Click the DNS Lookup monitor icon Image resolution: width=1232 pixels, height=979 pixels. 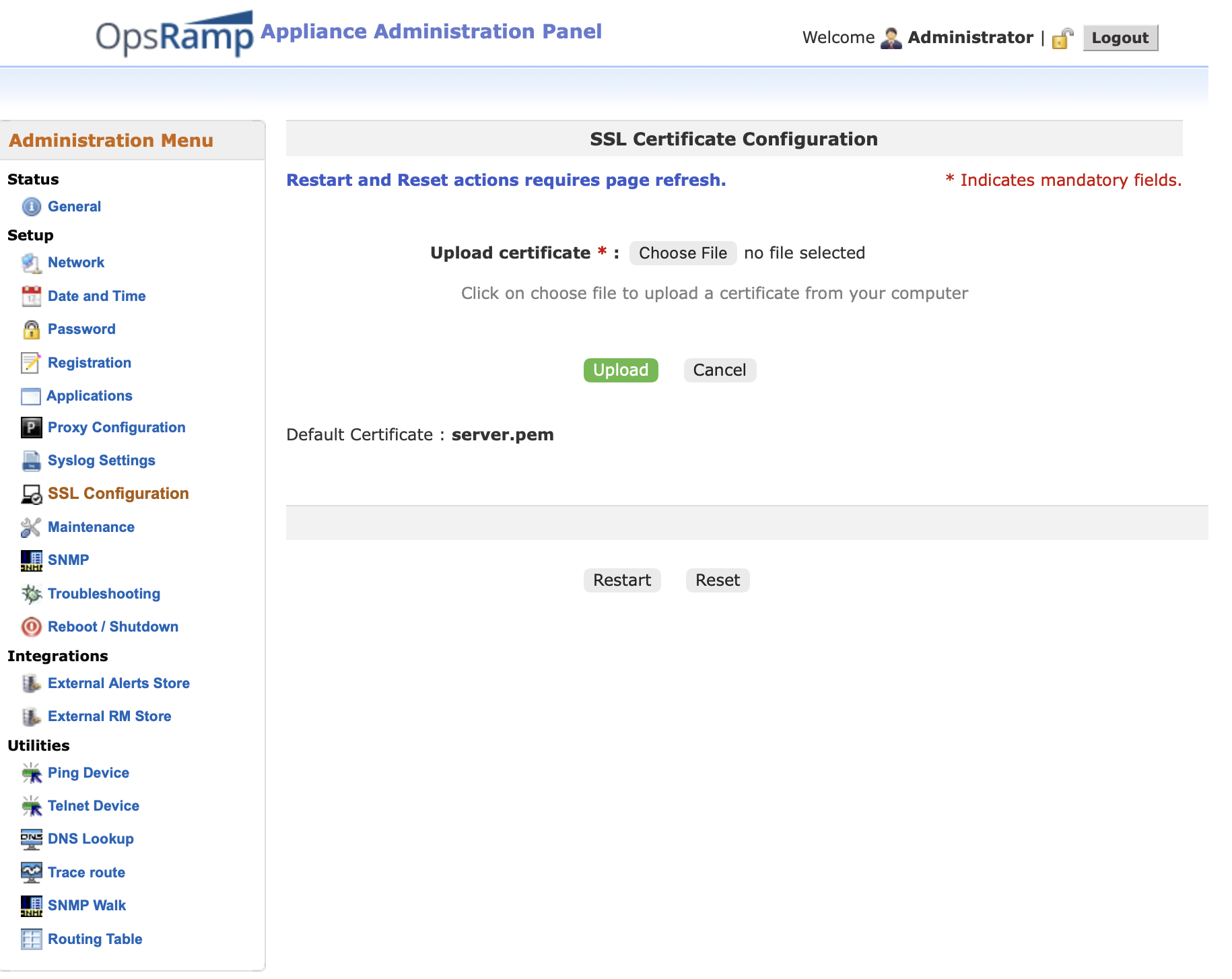31,839
